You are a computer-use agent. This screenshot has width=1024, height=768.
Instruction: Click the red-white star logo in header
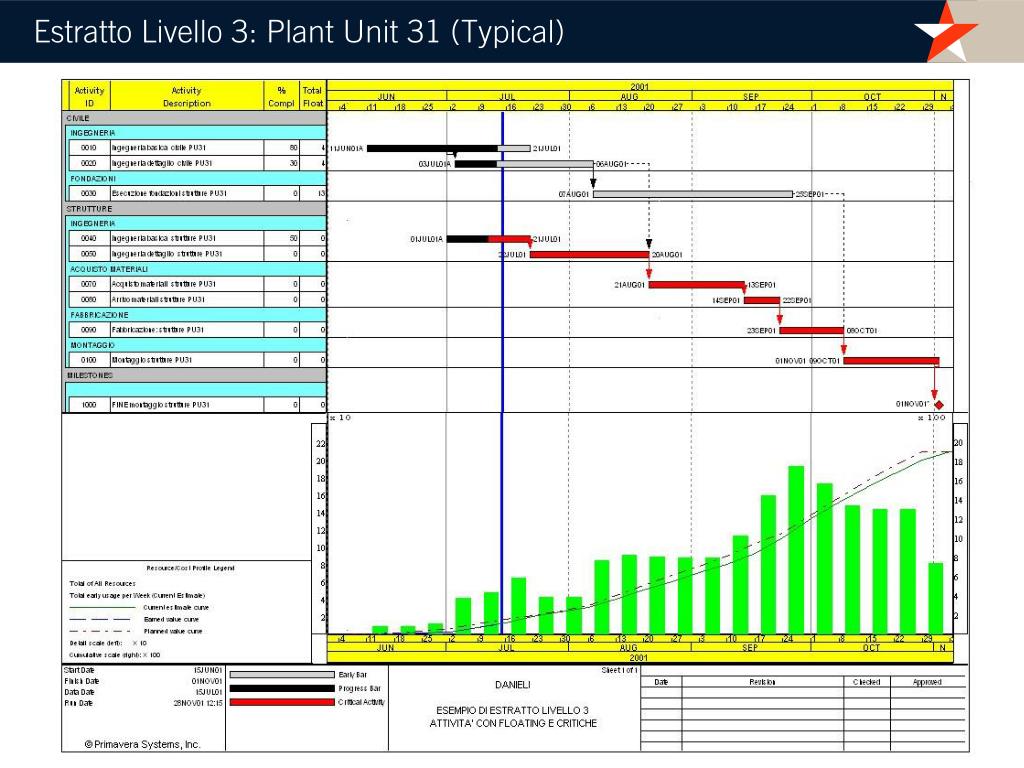(x=946, y=30)
